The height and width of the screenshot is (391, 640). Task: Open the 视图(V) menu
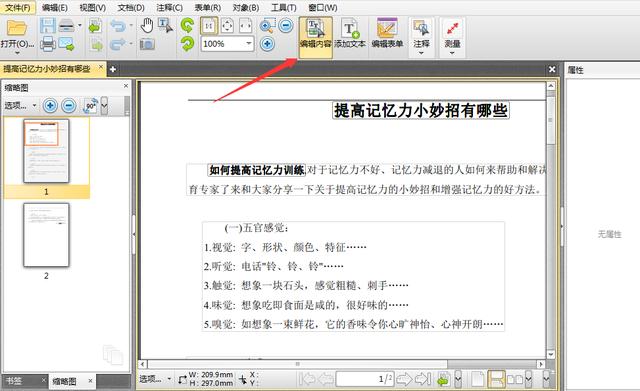click(93, 7)
